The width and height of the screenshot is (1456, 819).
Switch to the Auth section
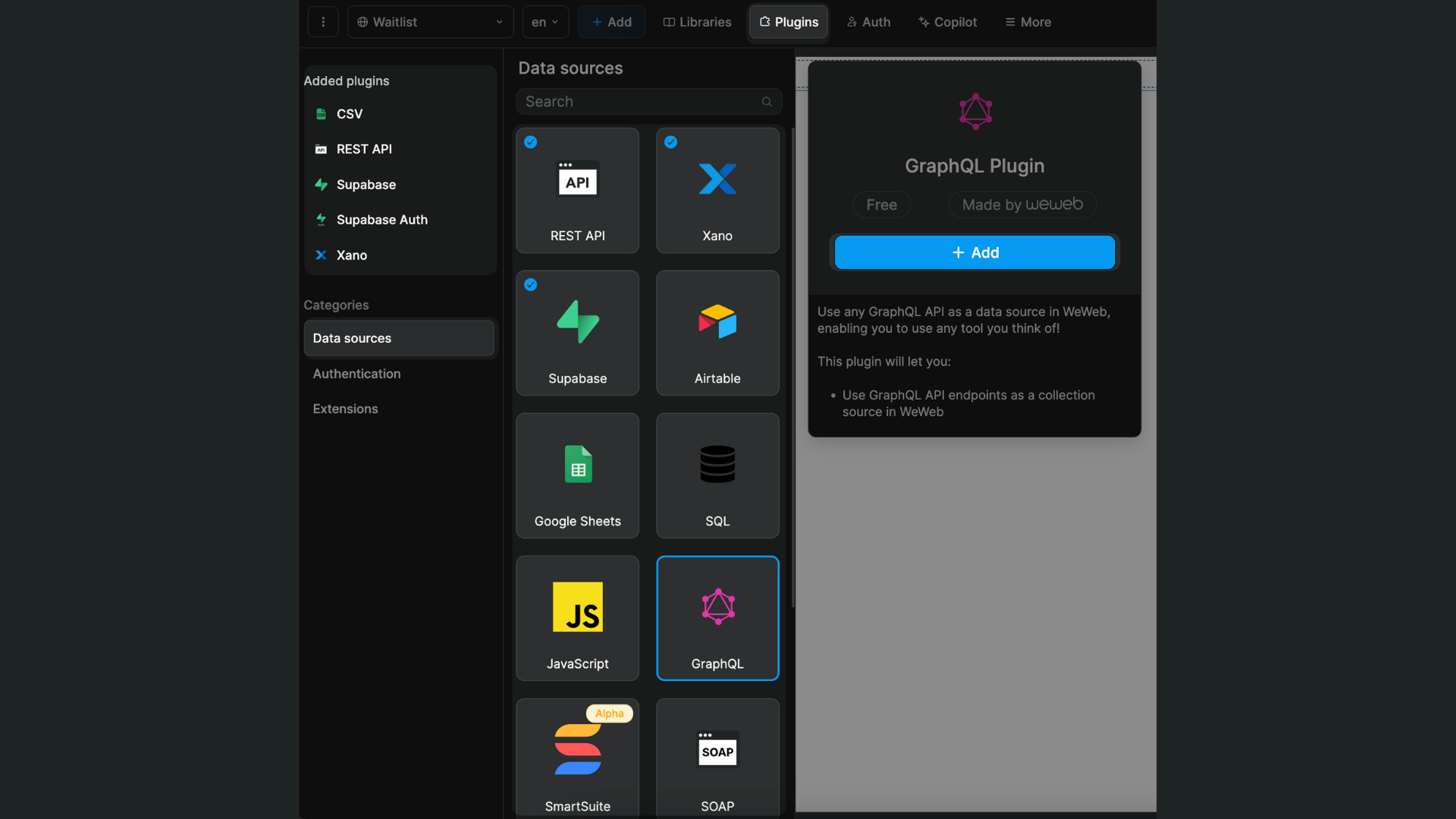pyautogui.click(x=868, y=22)
